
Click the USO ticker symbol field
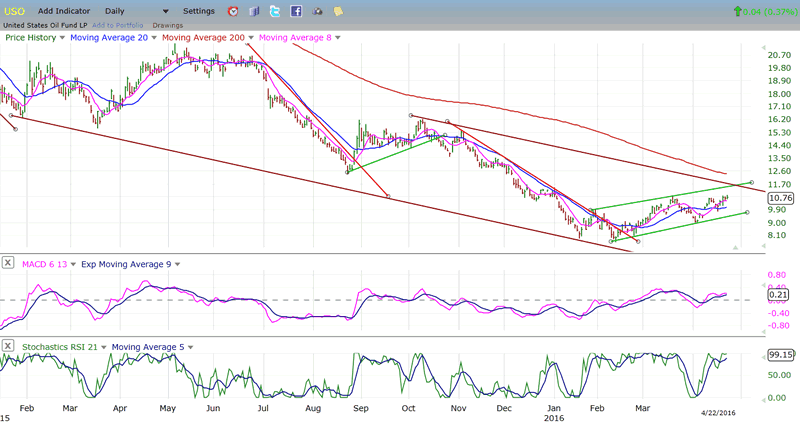[x=14, y=11]
